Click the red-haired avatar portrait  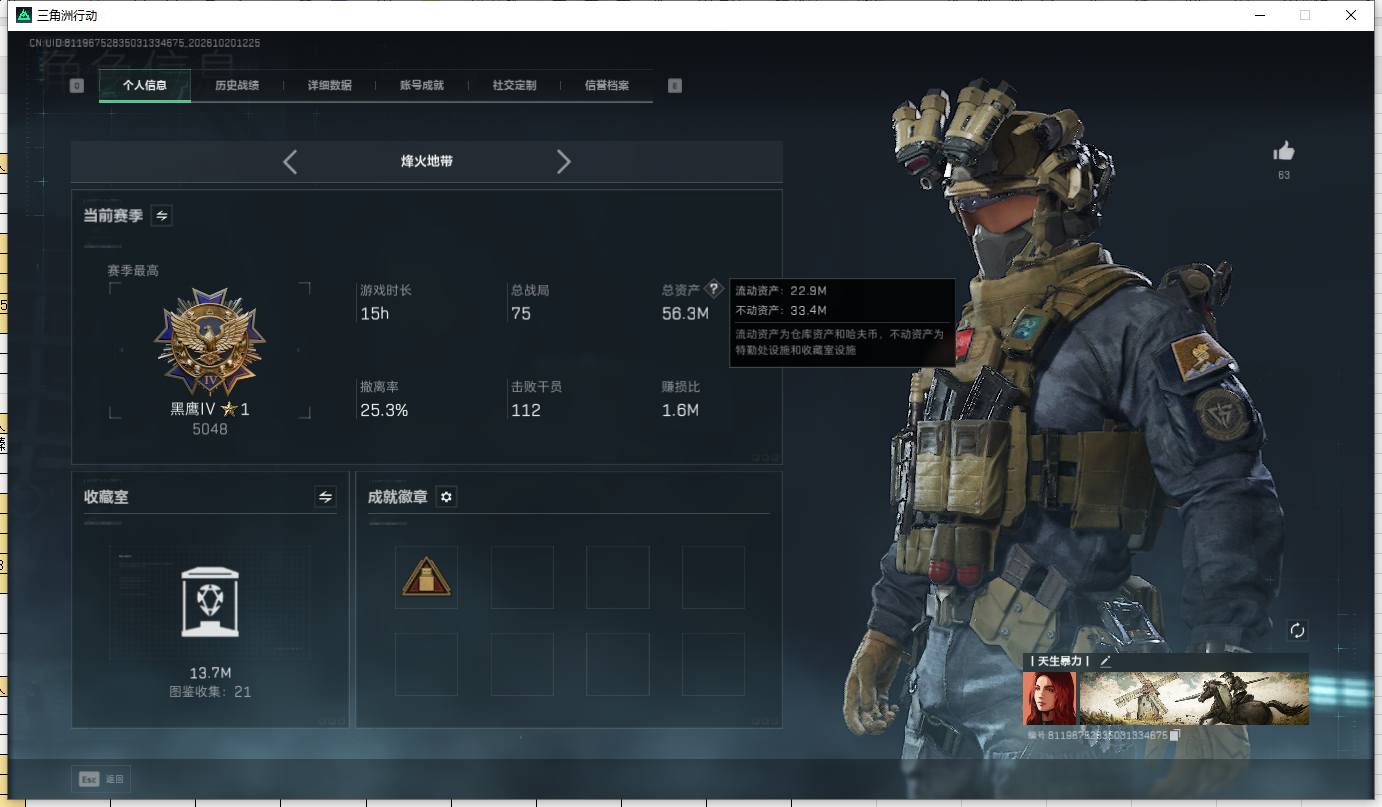pos(1049,698)
